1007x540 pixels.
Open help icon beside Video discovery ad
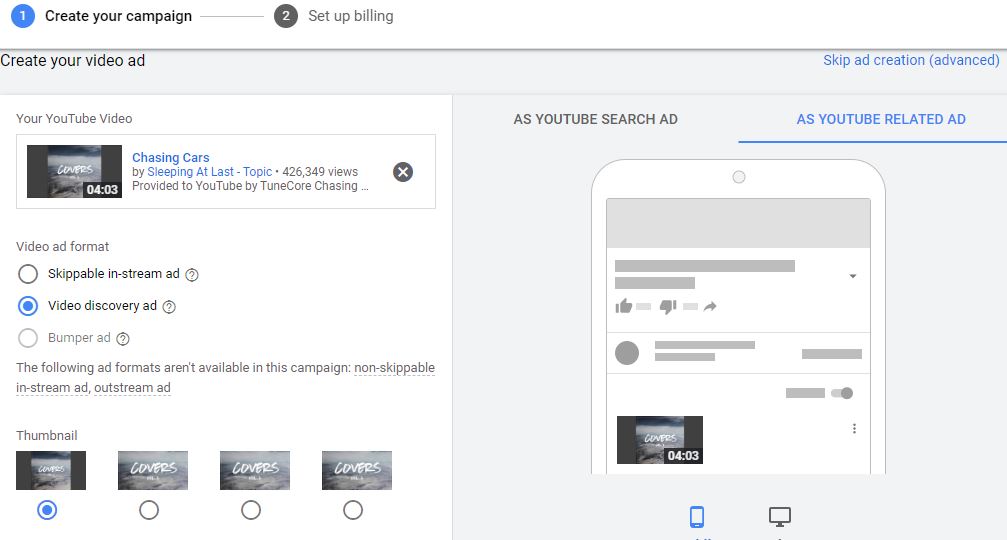click(x=169, y=307)
